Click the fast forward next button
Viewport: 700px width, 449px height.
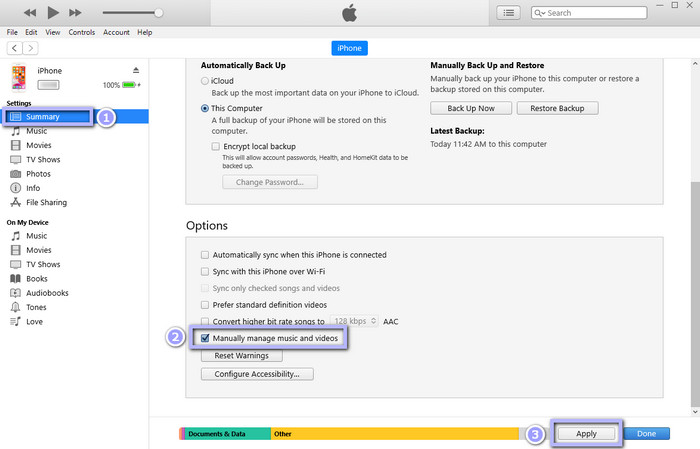pos(75,12)
